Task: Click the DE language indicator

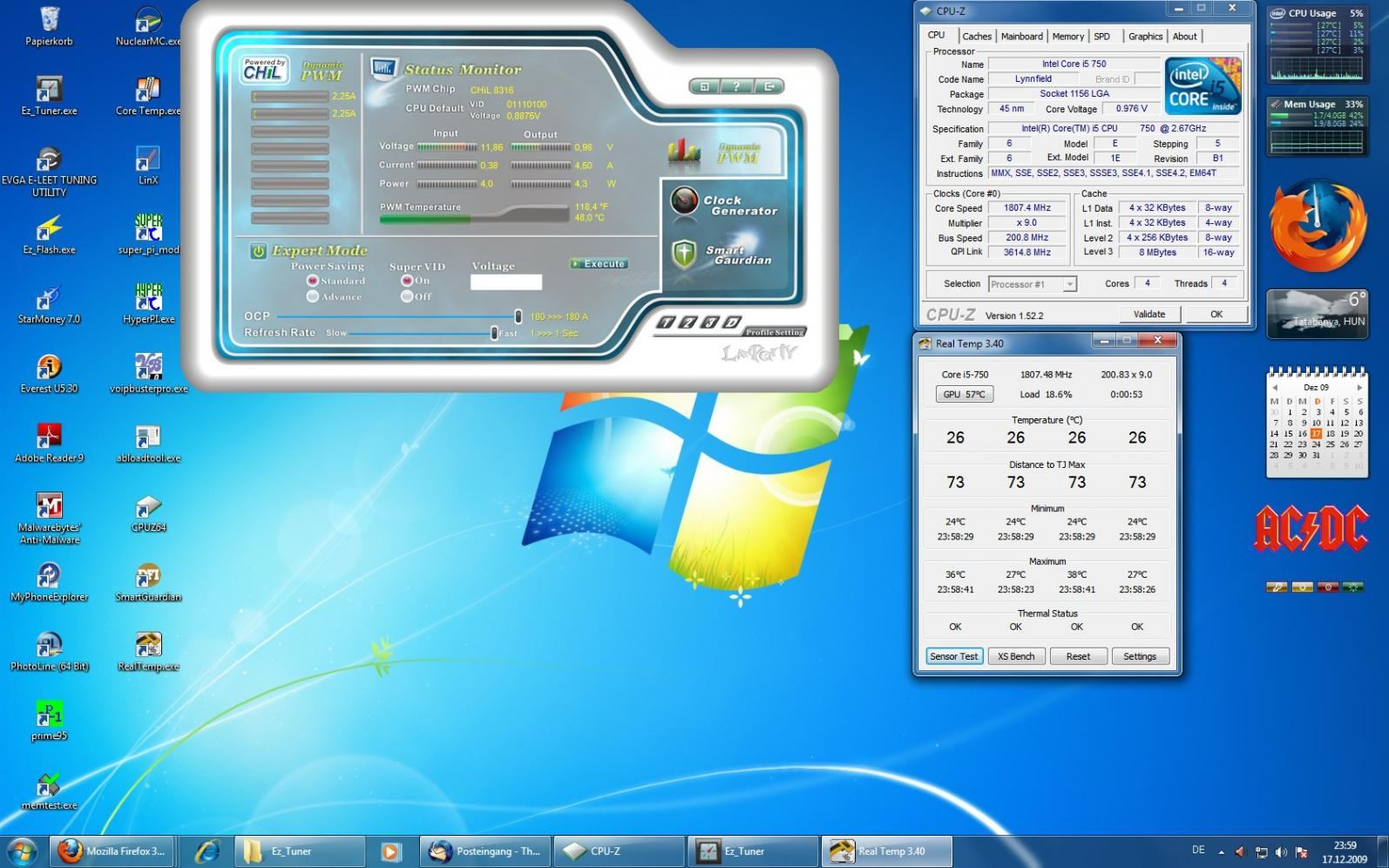Action: pos(1198,850)
